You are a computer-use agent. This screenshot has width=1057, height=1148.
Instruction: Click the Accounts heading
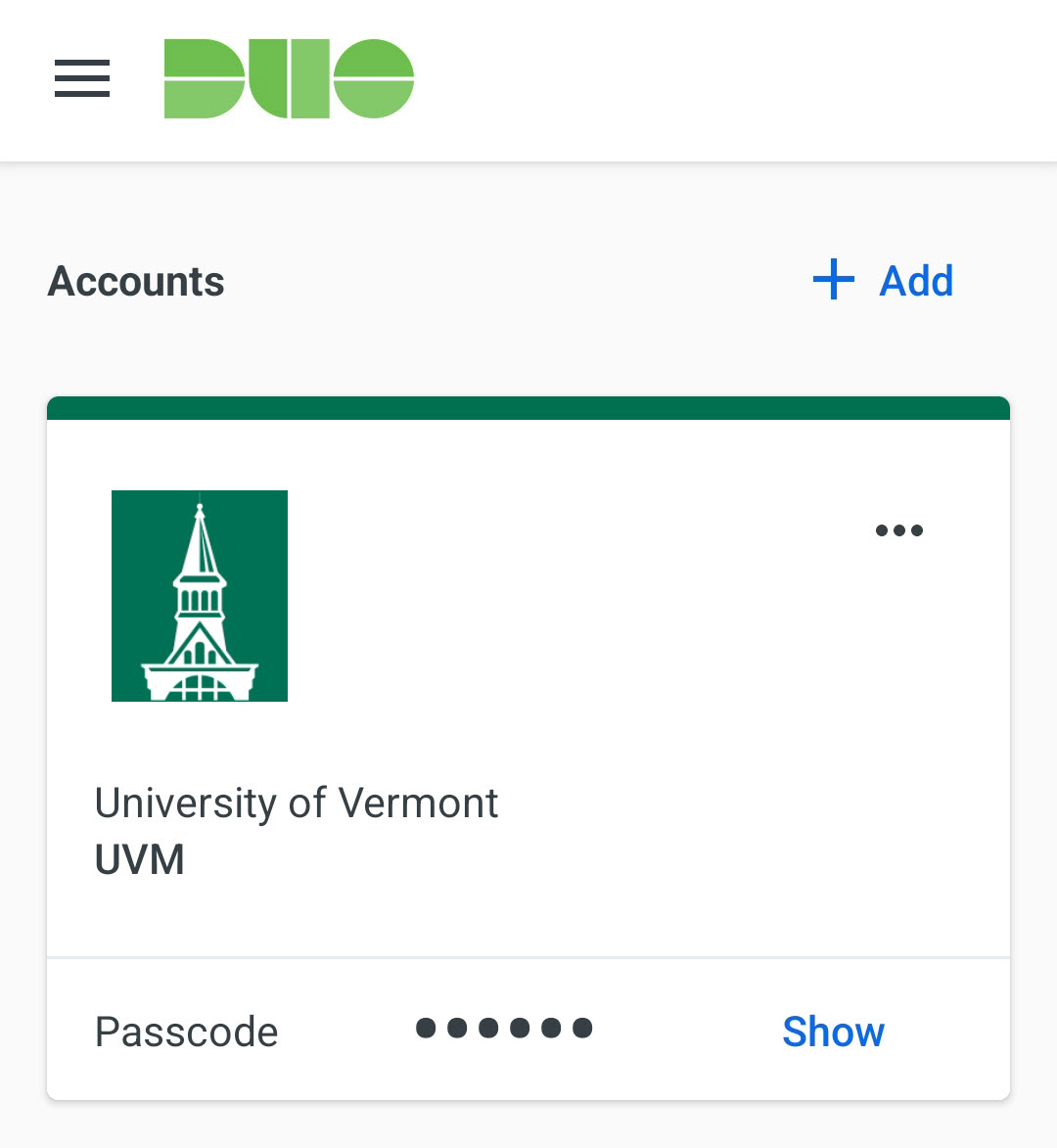click(135, 281)
